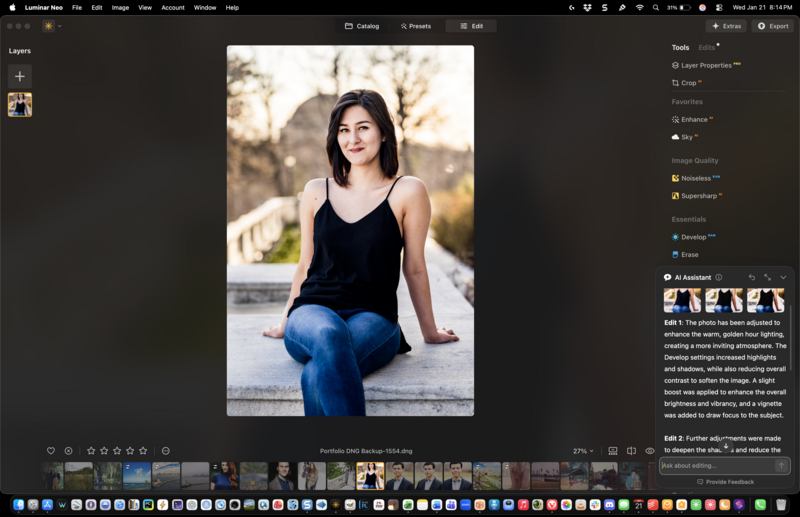
Task: Open the Enhance AI tool
Action: click(692, 119)
